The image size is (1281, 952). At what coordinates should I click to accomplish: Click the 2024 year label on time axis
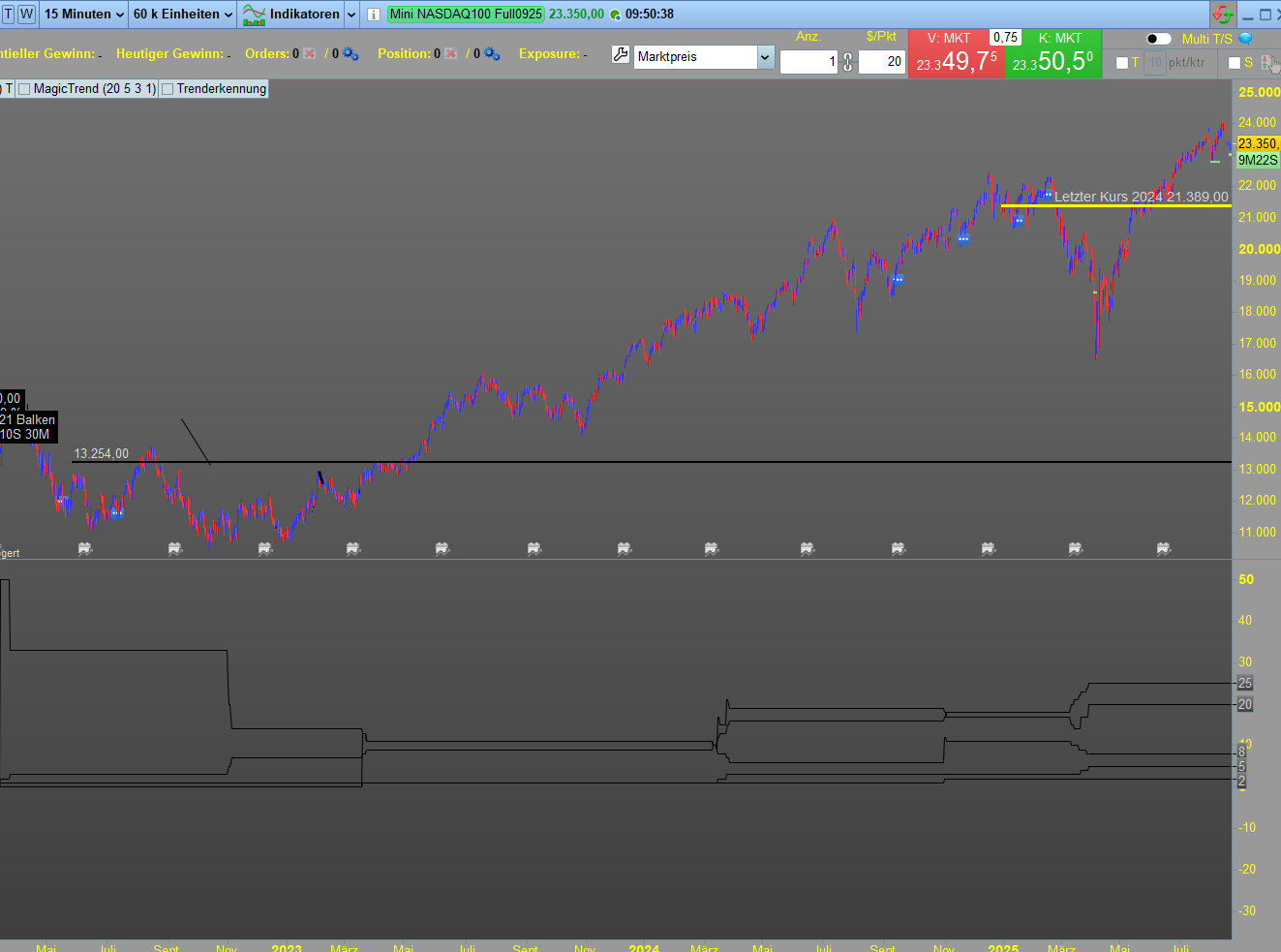644,948
